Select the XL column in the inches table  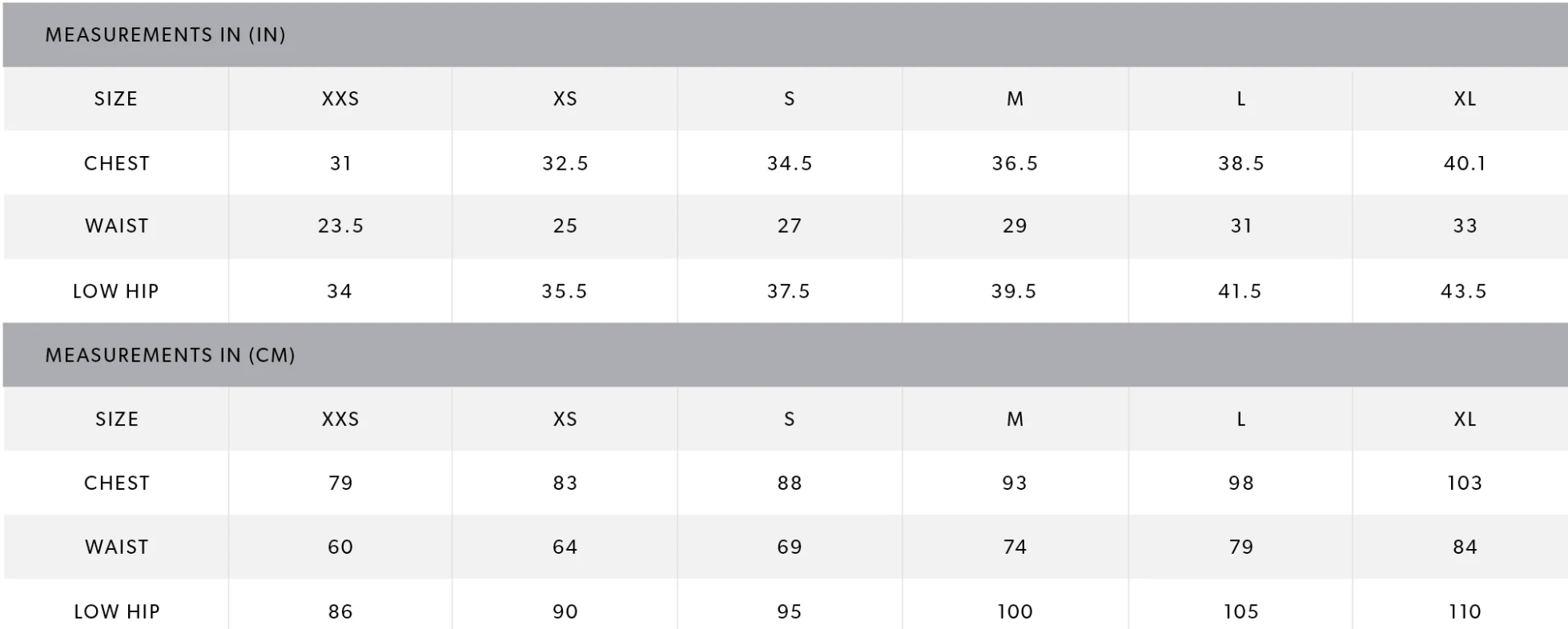[1465, 98]
